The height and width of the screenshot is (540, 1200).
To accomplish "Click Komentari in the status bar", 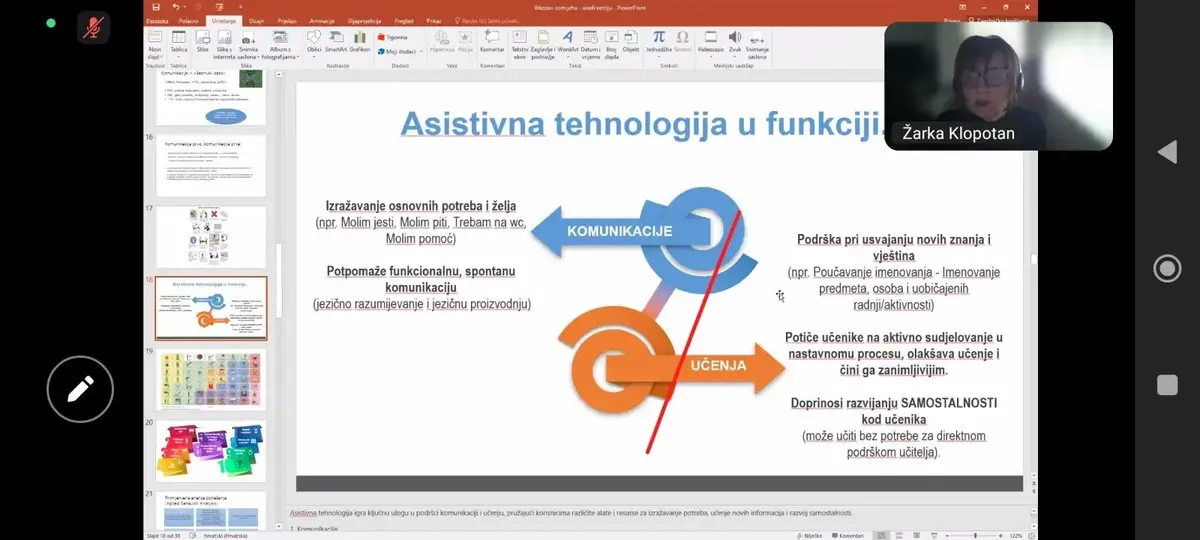I will 847,535.
